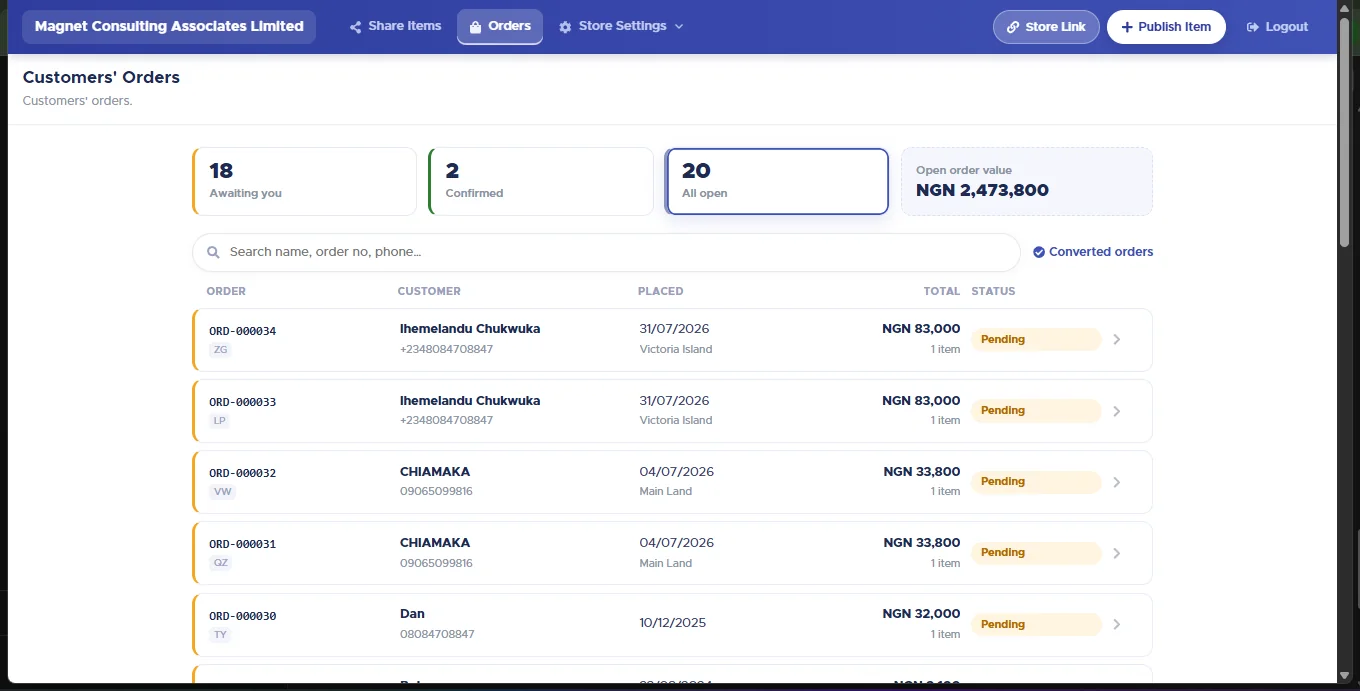Click Pending status of ORD-000030
This screenshot has width=1360, height=691.
tap(1036, 624)
